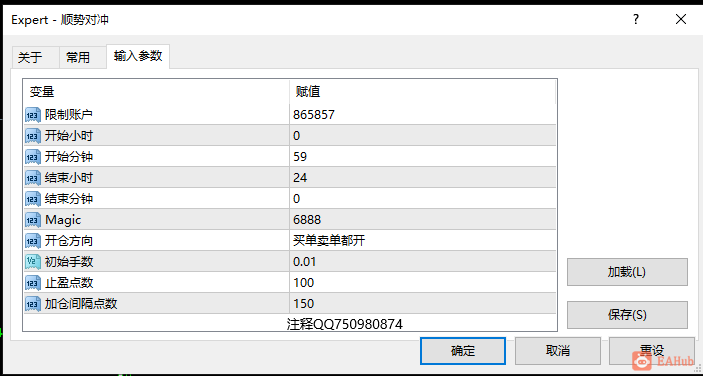Click the integer icon beside 开始分钟
Screen dimensions: 703x376
[x=33, y=157]
